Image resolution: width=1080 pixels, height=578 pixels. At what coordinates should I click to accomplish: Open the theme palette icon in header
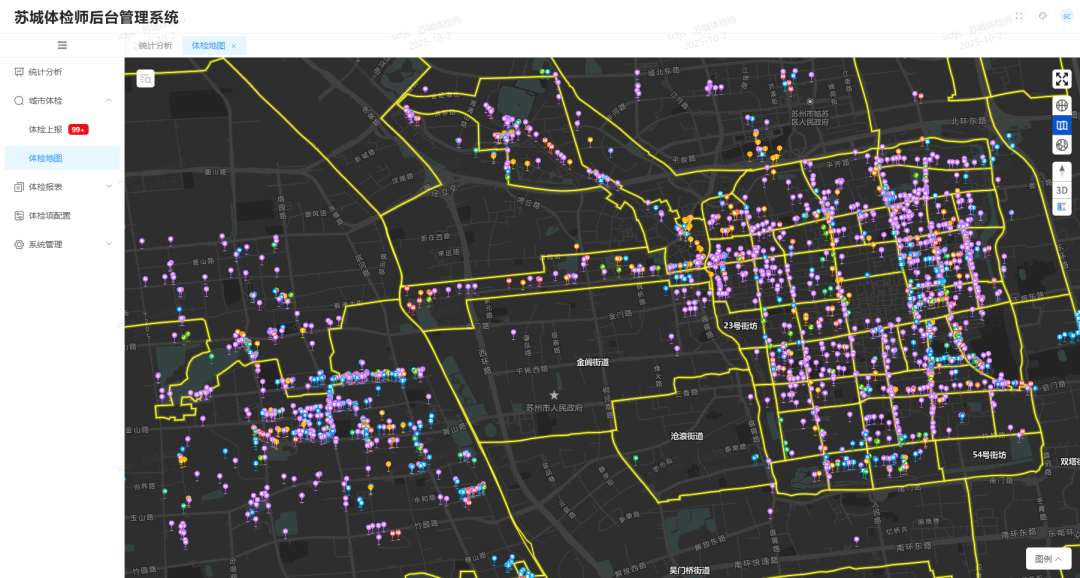coord(1043,16)
